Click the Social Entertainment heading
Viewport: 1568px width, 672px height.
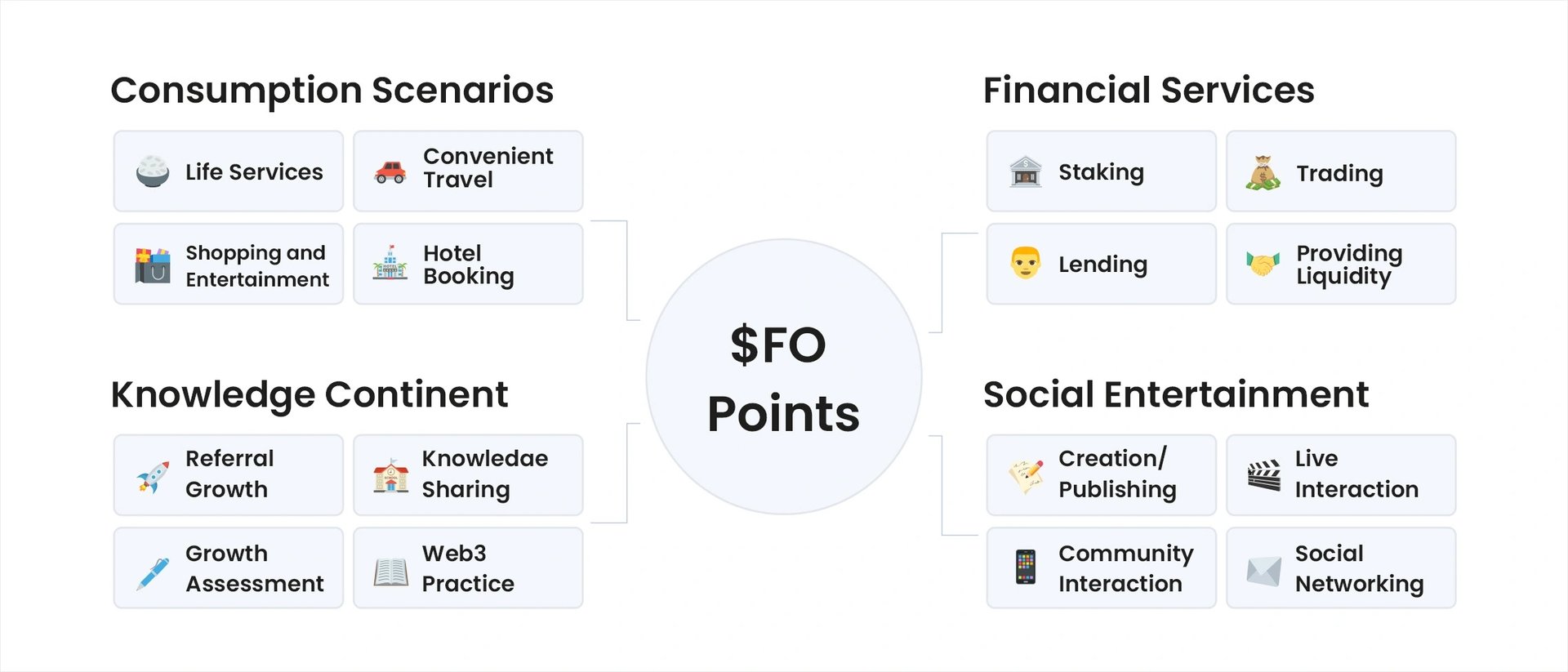(1175, 394)
